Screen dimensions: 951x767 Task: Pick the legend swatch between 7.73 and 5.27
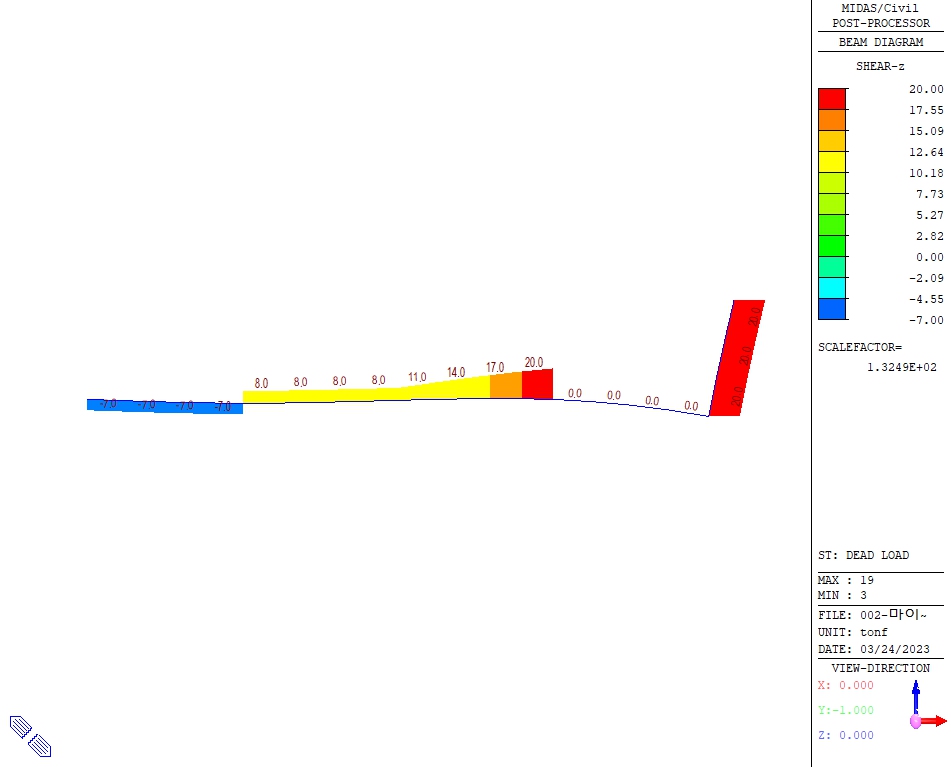tap(832, 204)
